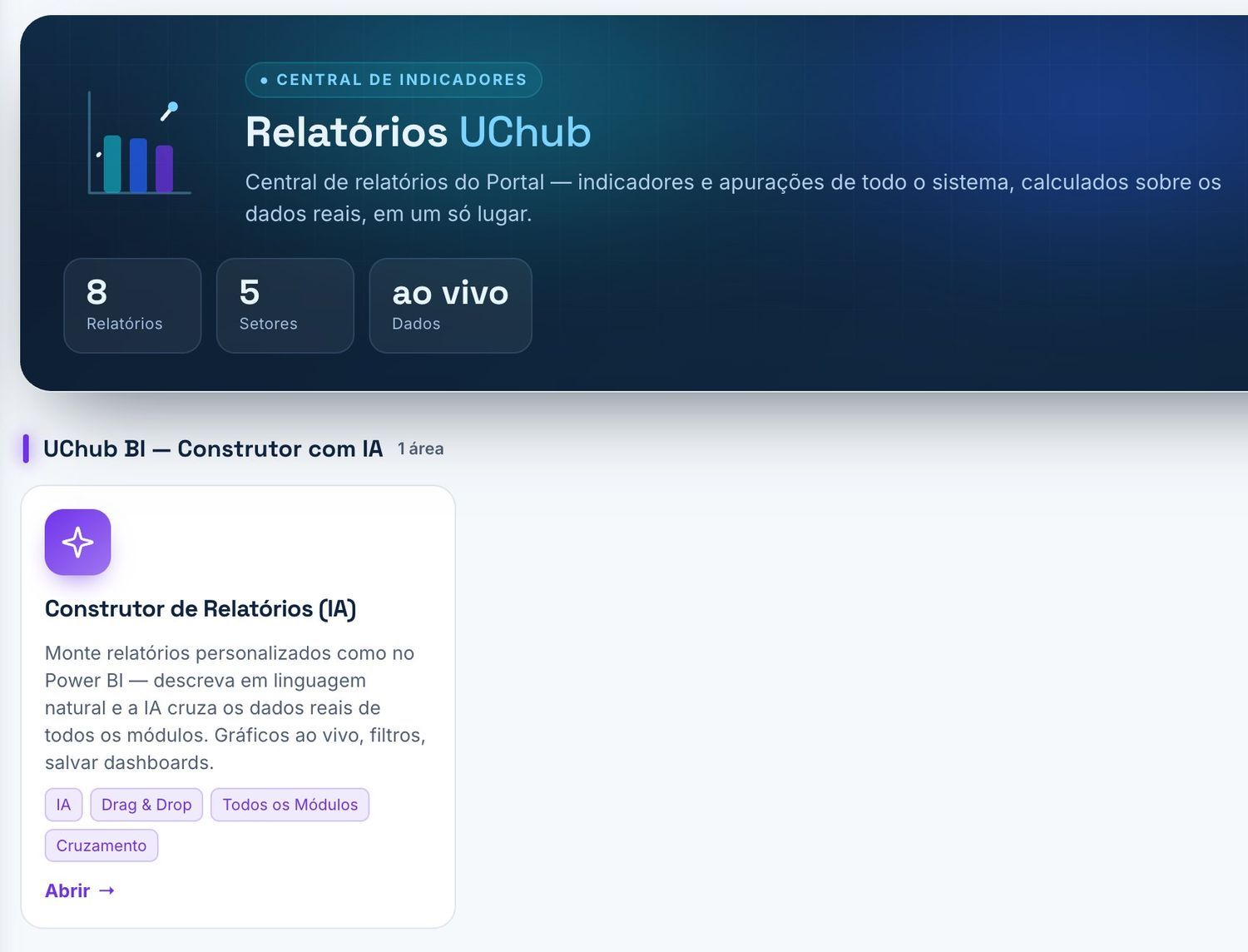Select the IA tag
The width and height of the screenshot is (1248, 952).
click(63, 805)
